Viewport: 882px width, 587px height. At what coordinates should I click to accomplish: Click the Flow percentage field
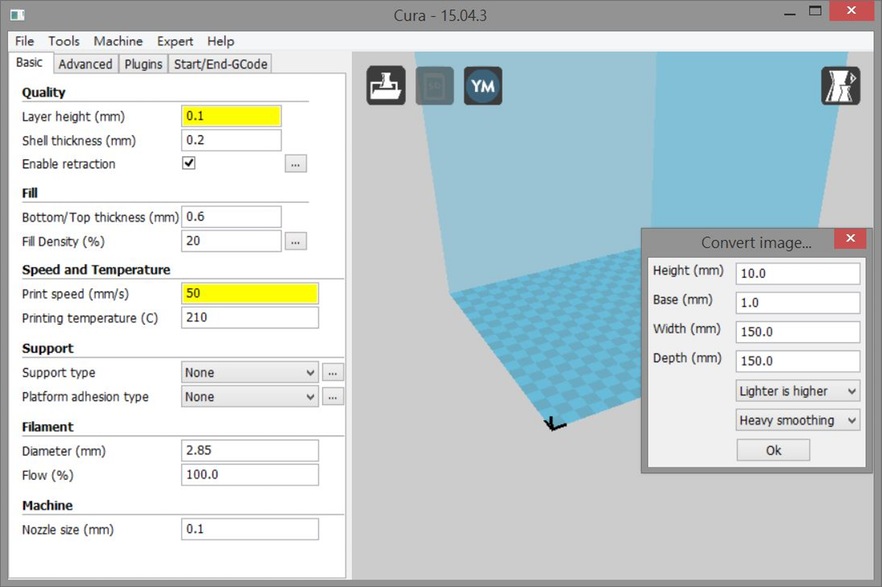point(250,475)
